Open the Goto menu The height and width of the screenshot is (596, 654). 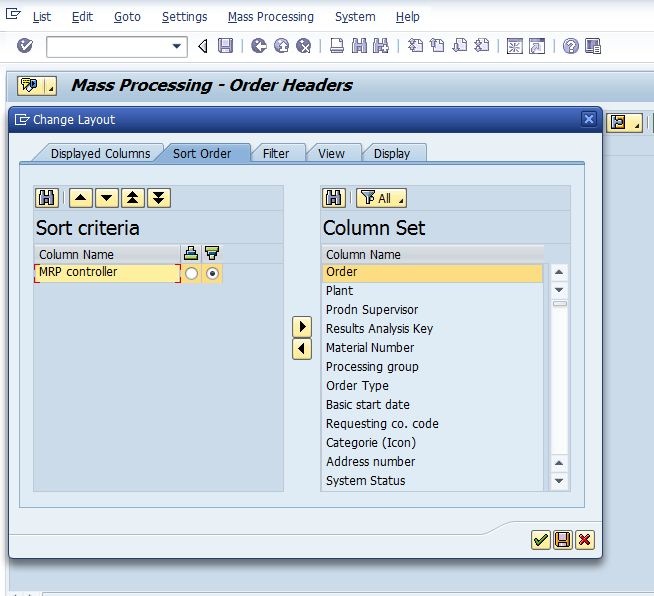coord(127,17)
